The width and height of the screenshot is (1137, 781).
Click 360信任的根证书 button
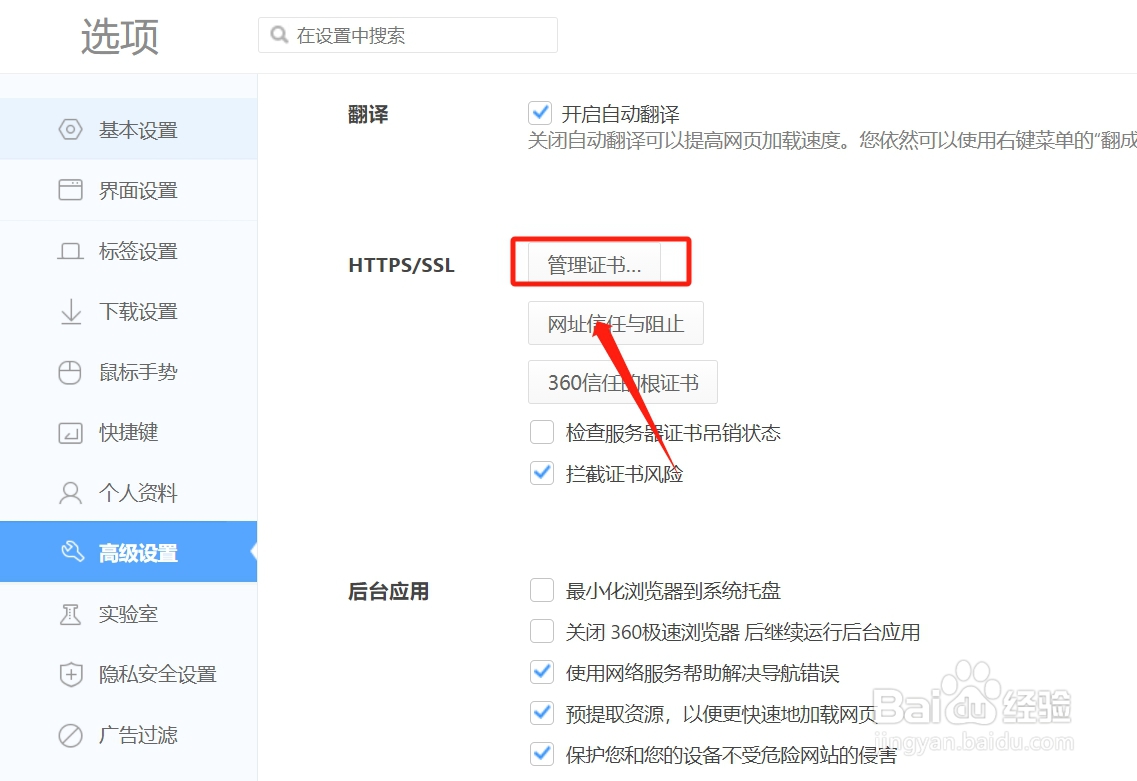623,382
